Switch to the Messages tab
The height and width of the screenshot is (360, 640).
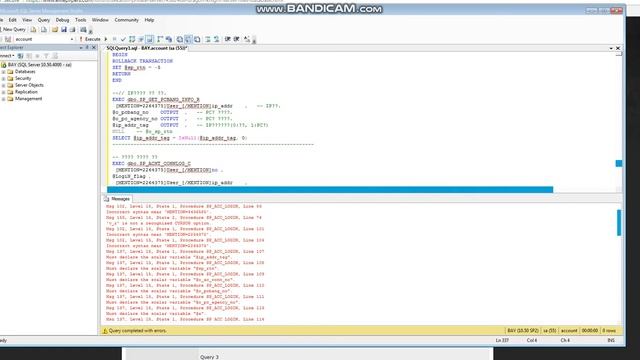tap(117, 199)
